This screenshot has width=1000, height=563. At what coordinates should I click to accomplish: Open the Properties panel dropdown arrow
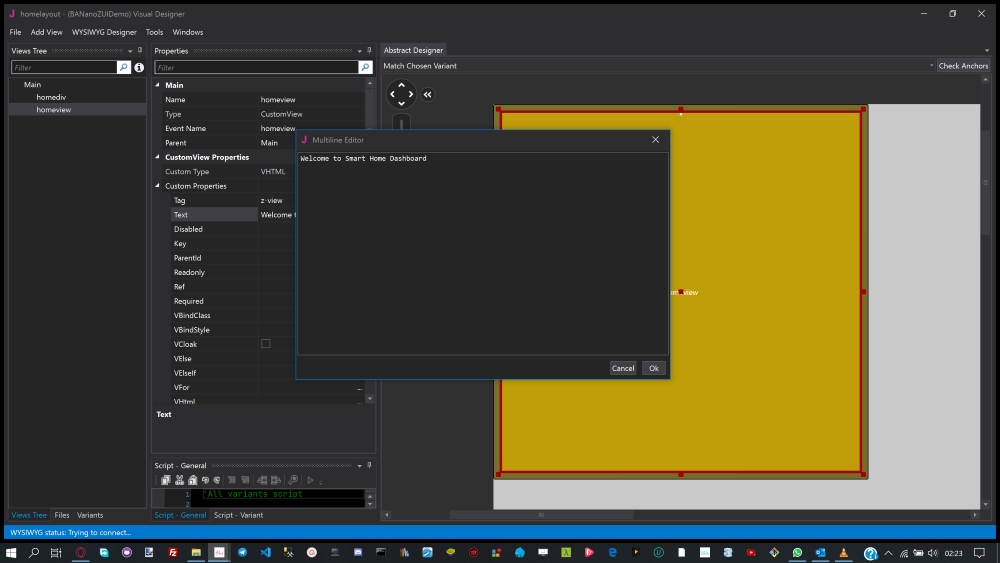click(x=359, y=51)
